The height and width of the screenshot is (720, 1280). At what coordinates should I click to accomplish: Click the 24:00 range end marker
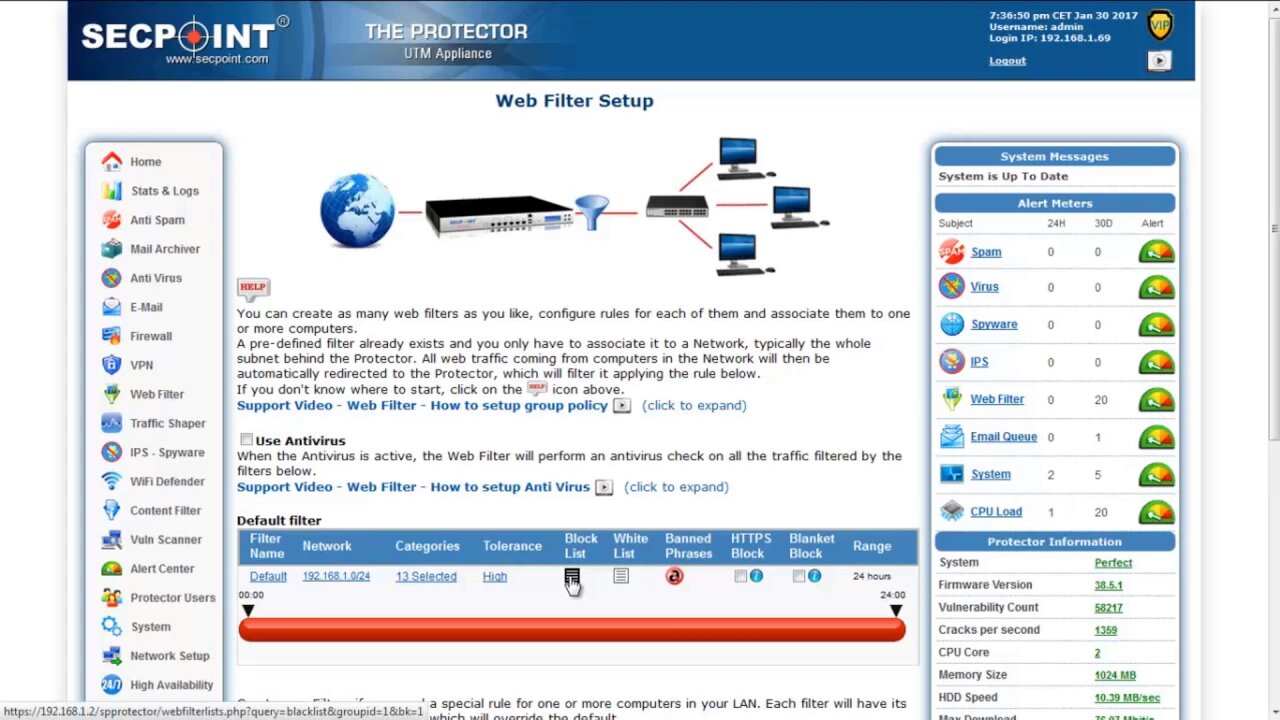pos(896,610)
